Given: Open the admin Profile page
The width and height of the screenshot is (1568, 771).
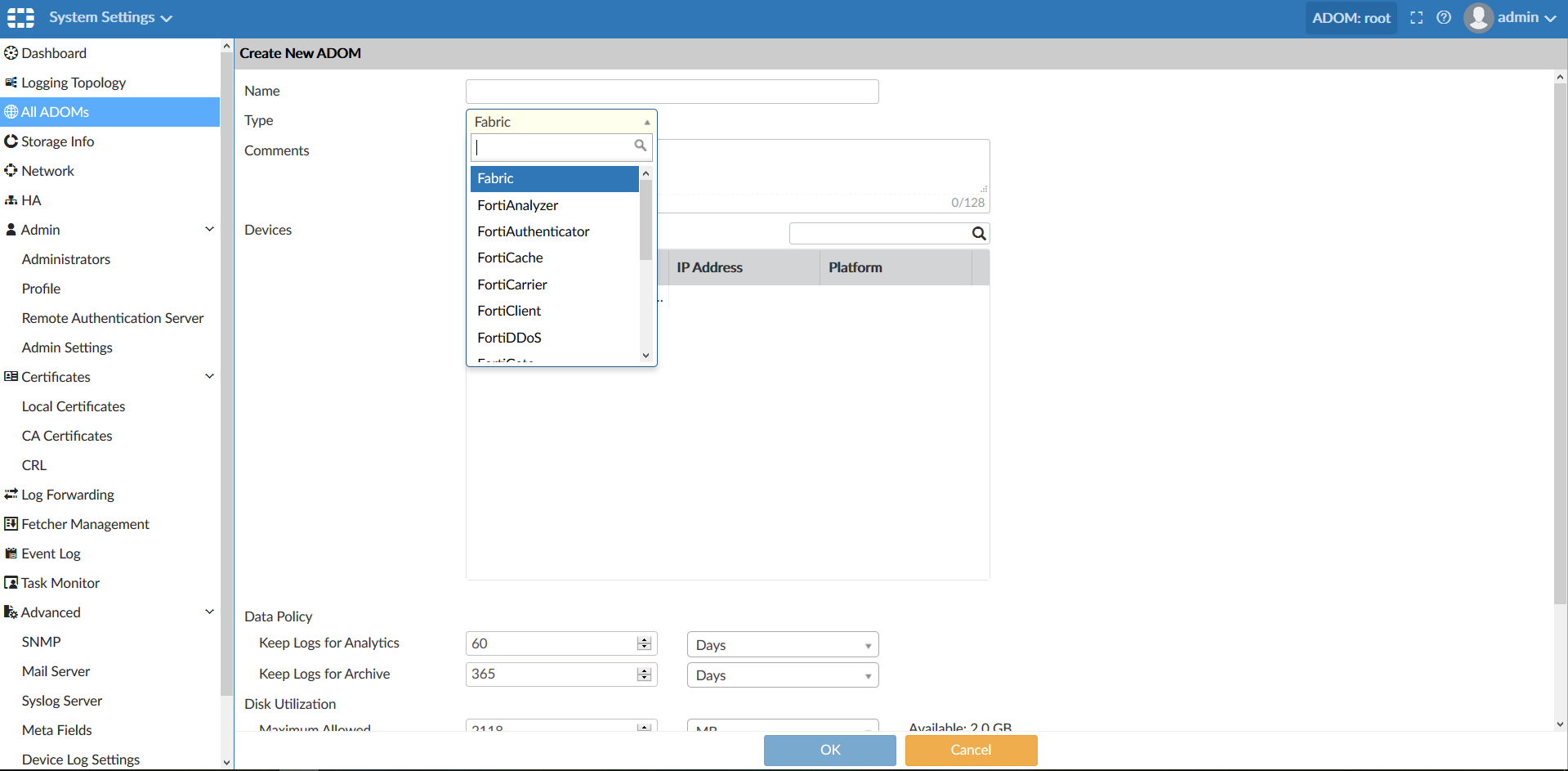Looking at the screenshot, I should click(x=41, y=289).
